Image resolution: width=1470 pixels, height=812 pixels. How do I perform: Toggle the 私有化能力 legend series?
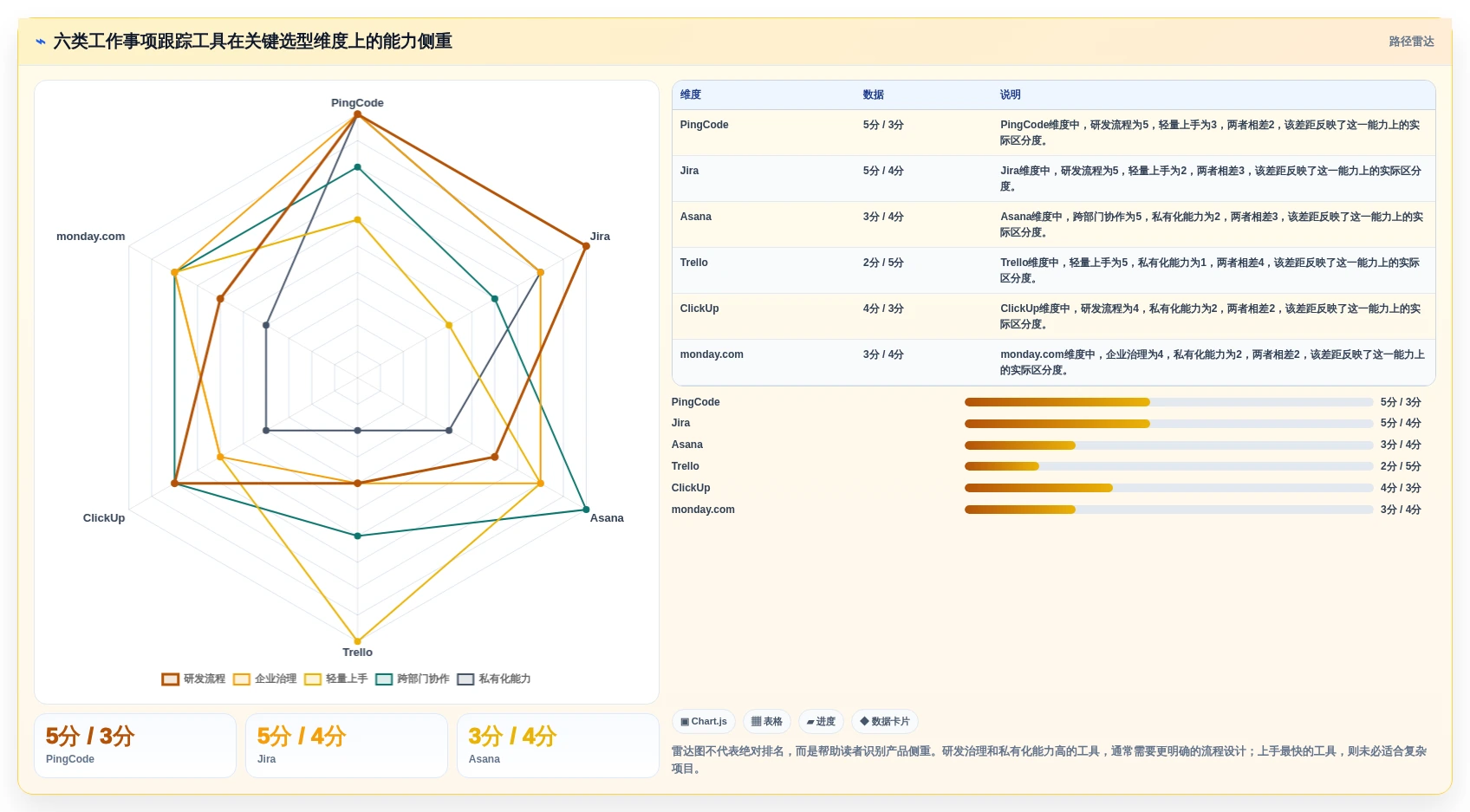494,679
